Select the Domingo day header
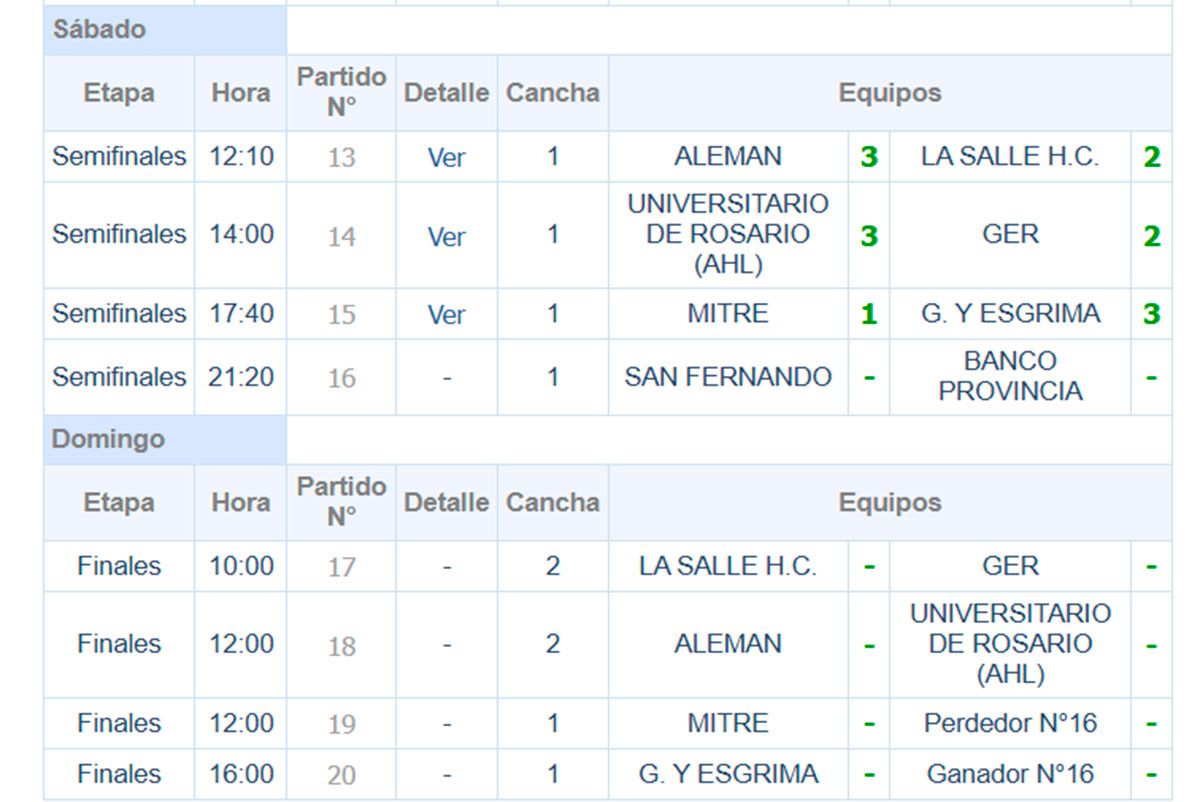The width and height of the screenshot is (1200, 802). point(108,440)
